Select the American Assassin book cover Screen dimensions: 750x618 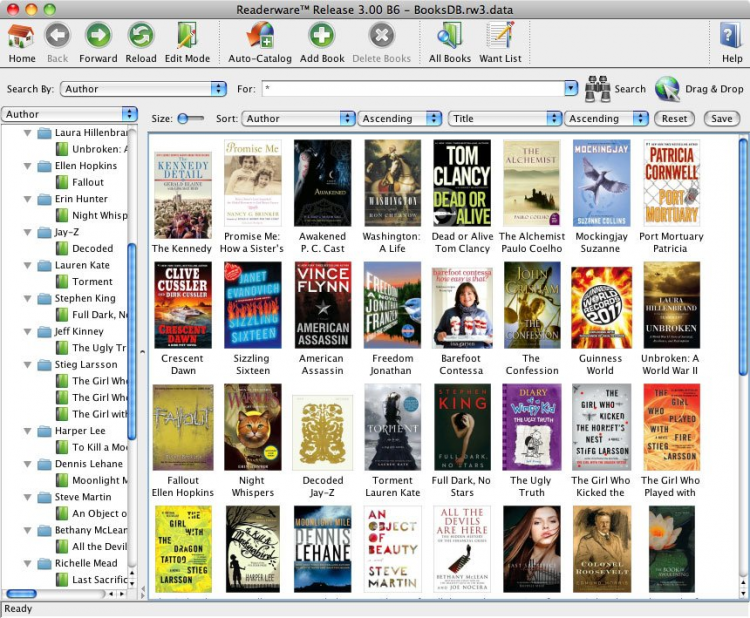[x=323, y=305]
